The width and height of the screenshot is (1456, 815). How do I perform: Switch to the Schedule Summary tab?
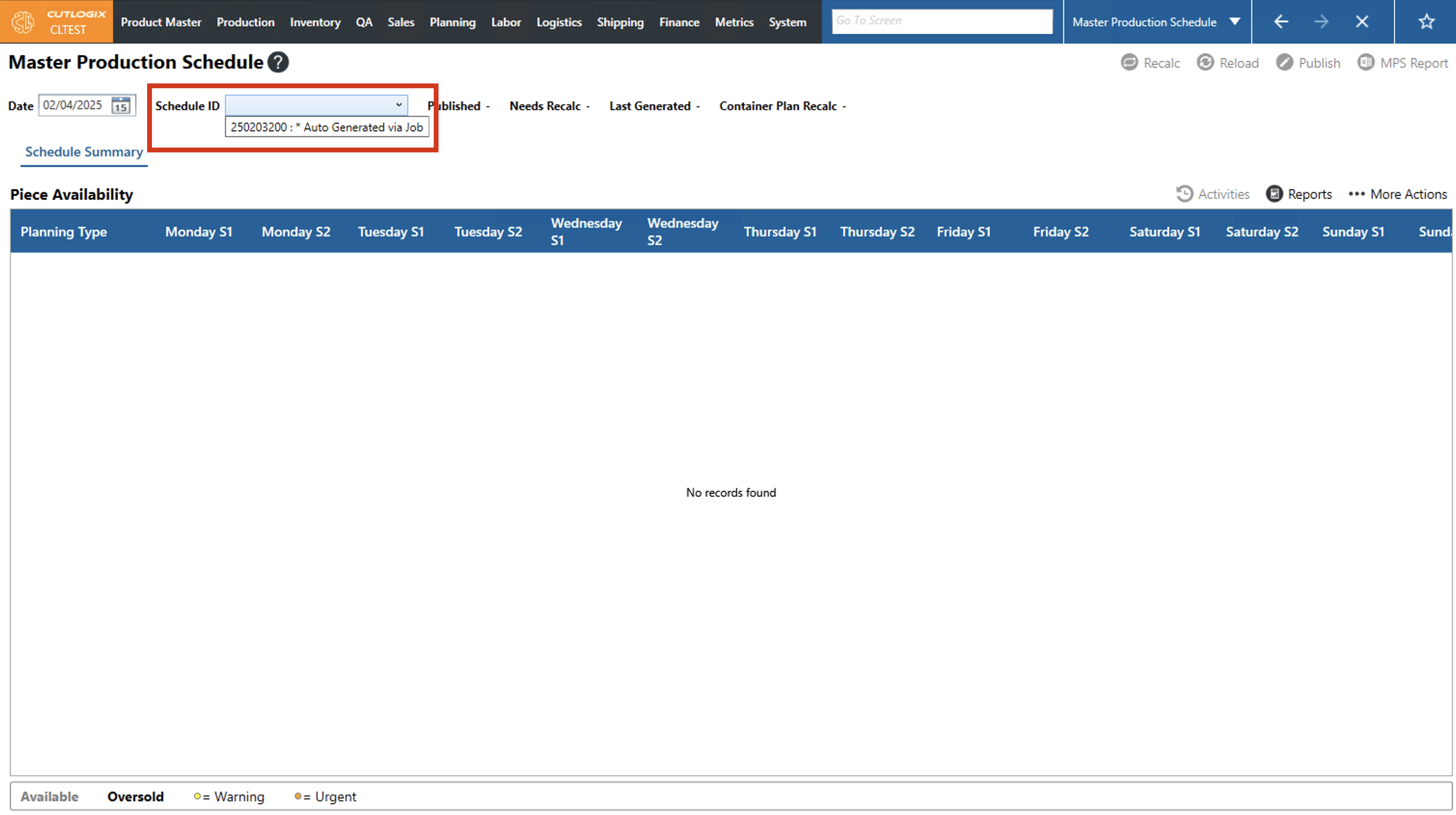pos(83,152)
